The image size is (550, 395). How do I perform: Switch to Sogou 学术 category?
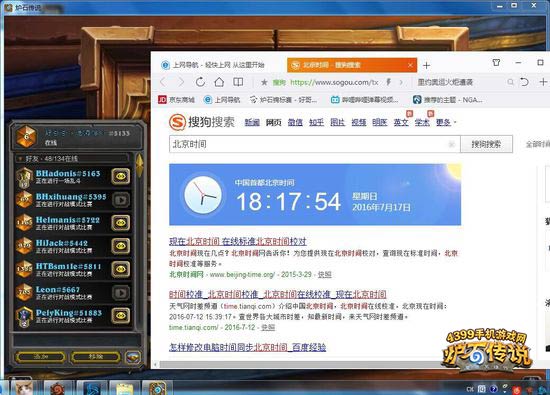pos(422,122)
